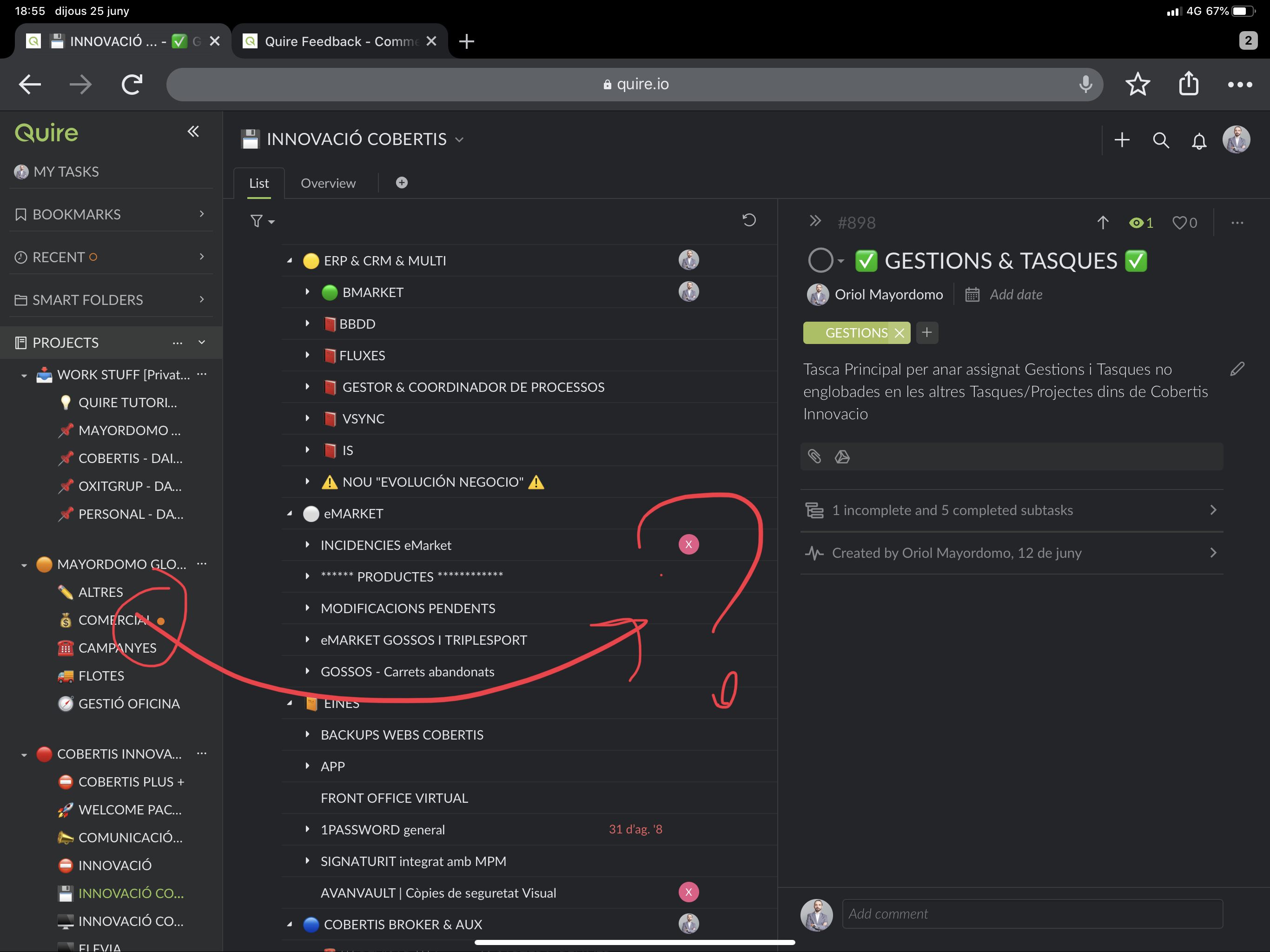Click the Quire logo
Screen dimensions: 1270x952
pyautogui.click(x=46, y=133)
